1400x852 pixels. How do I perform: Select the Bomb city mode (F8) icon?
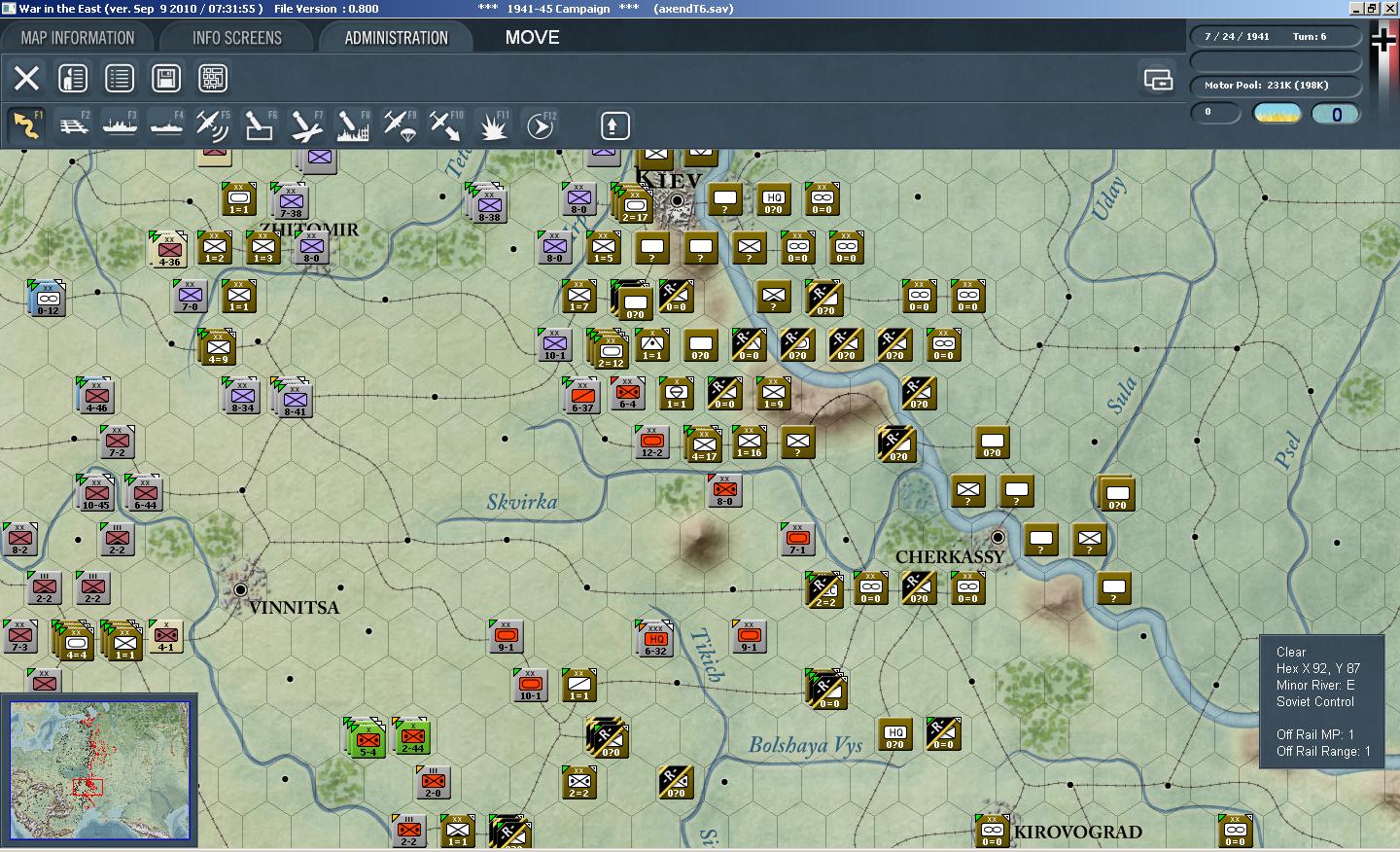coord(353,125)
